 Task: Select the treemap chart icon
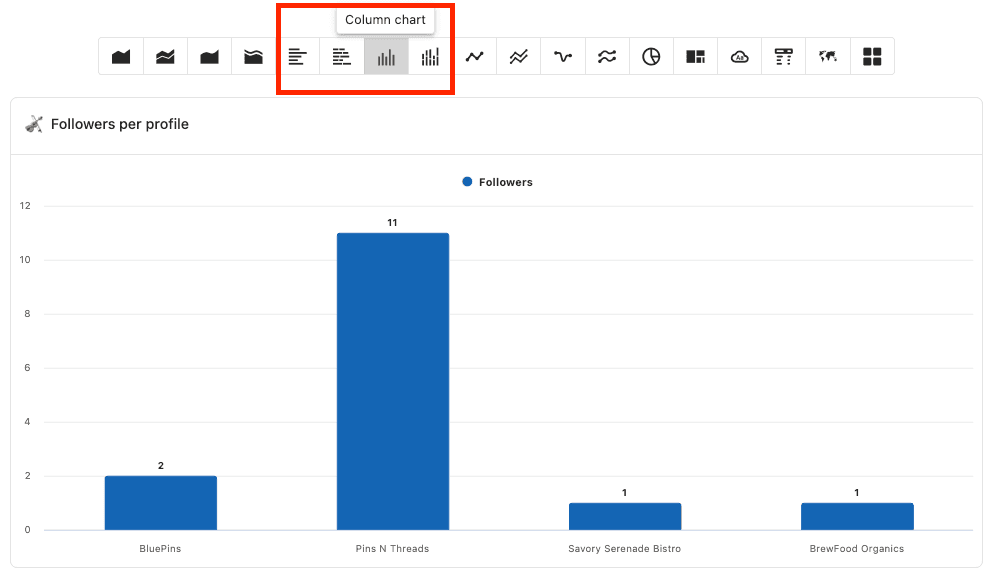pos(695,57)
